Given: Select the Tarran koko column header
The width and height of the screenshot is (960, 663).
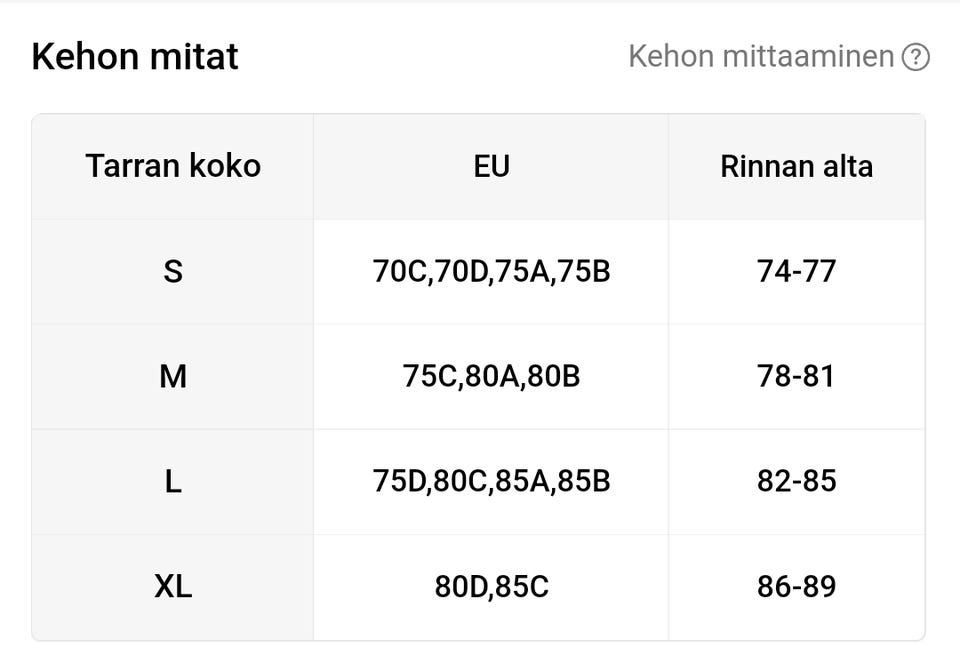Looking at the screenshot, I should [x=173, y=166].
